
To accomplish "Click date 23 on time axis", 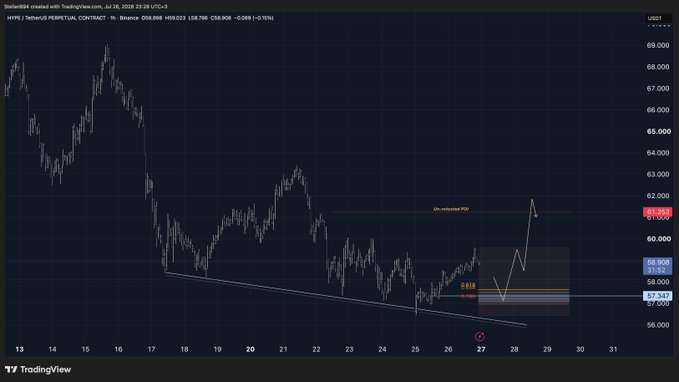I will pyautogui.click(x=349, y=349).
